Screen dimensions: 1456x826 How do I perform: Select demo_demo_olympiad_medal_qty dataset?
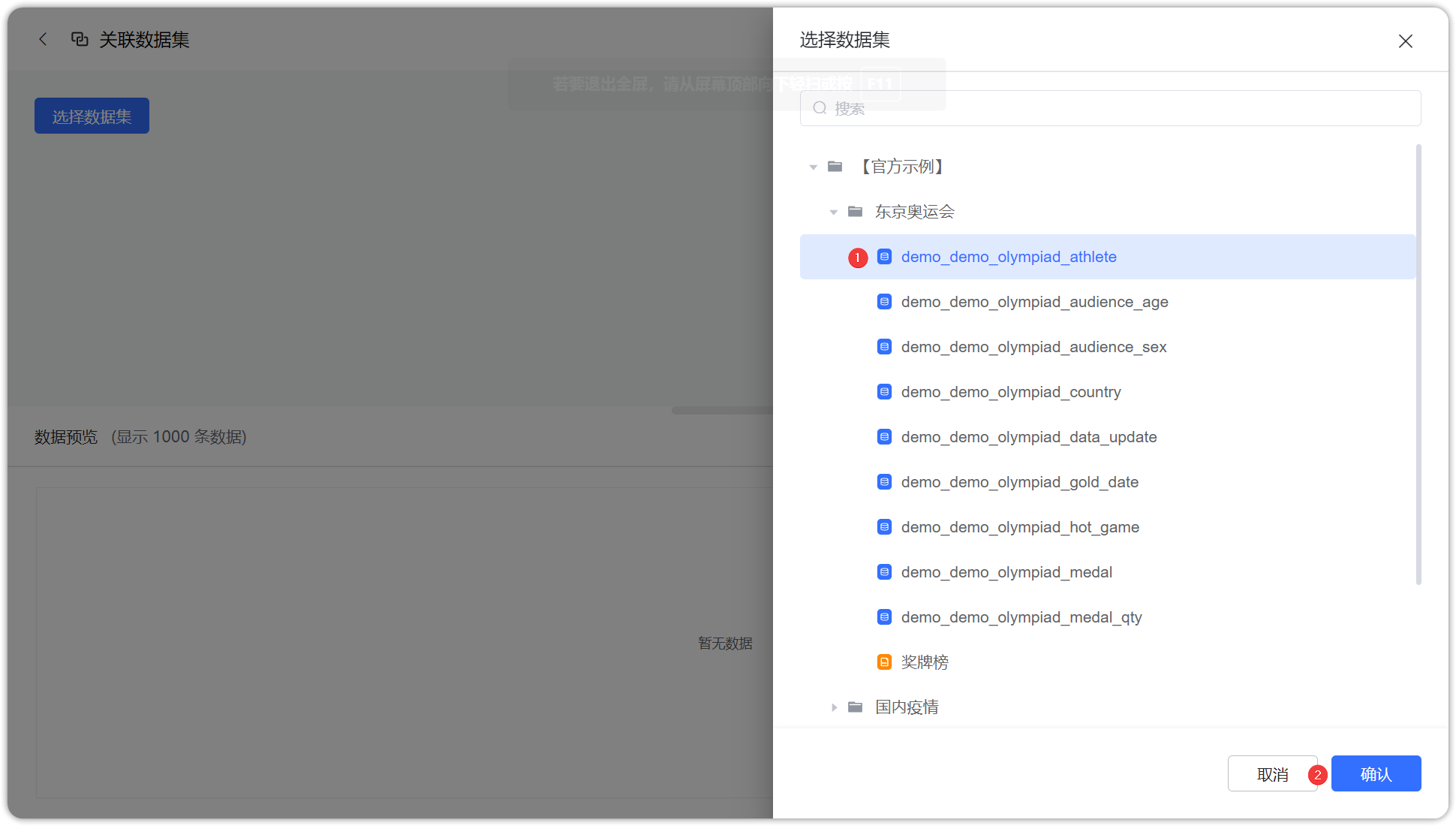pos(1108,617)
